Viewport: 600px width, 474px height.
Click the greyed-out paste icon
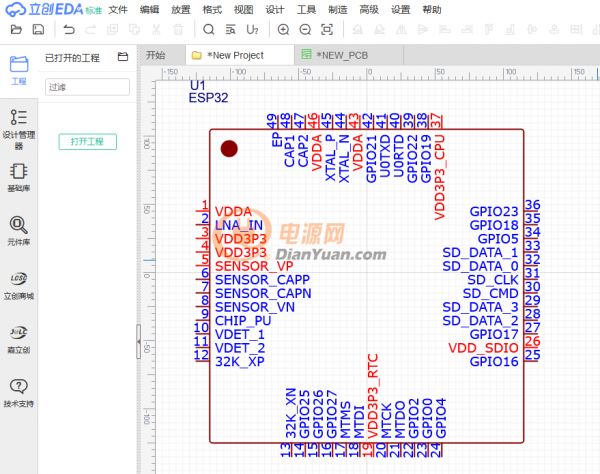coord(134,29)
